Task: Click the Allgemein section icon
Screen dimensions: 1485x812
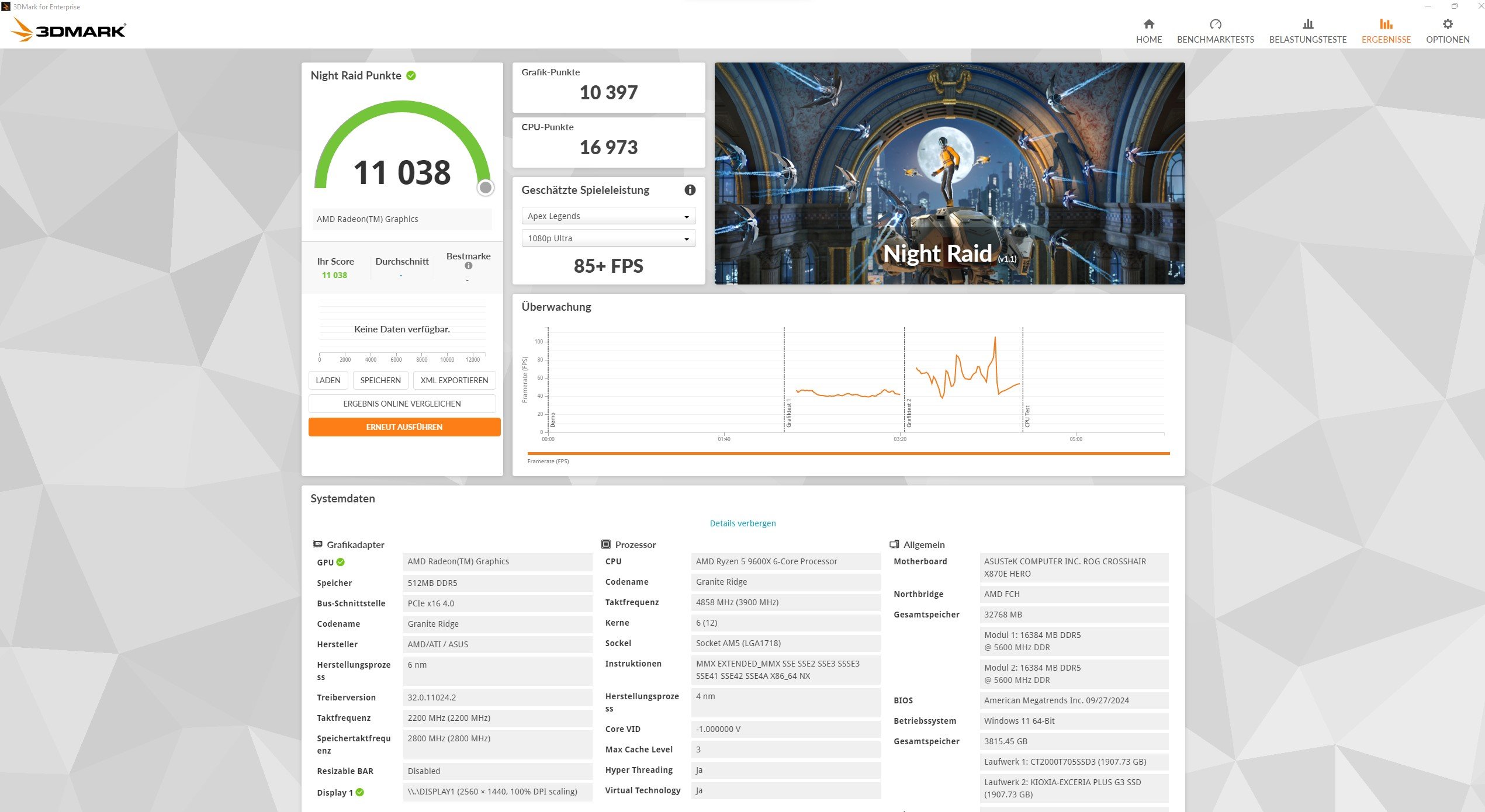Action: point(894,544)
